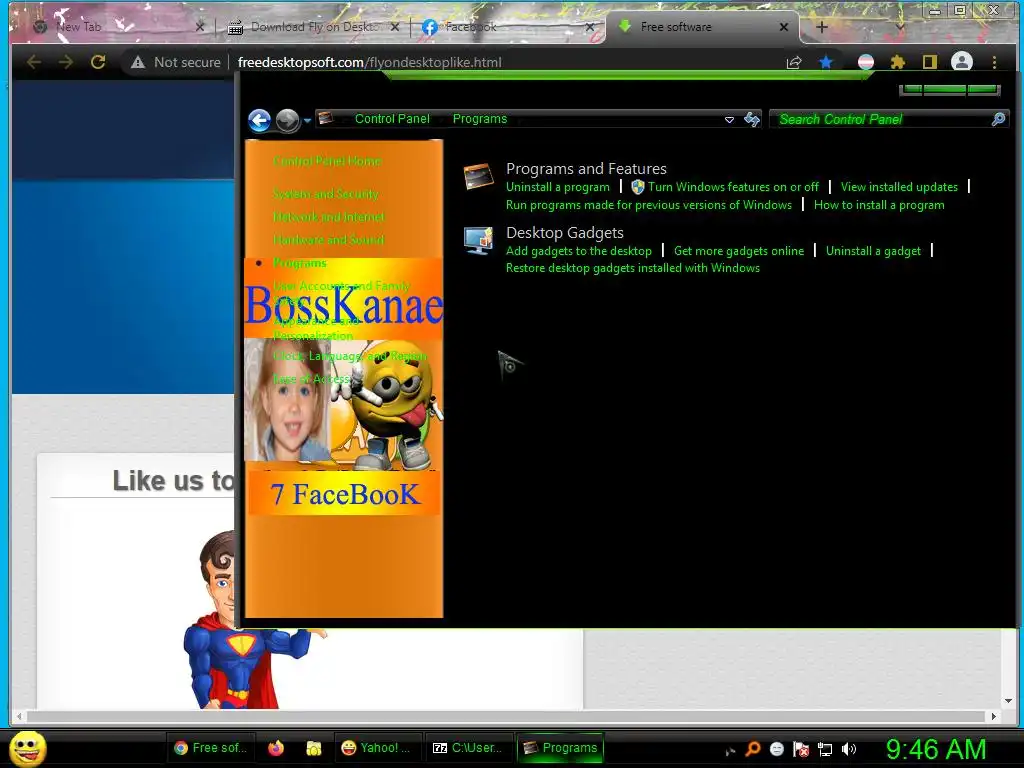The image size is (1024, 768).
Task: Open Run programs made for previous versions
Action: (648, 205)
